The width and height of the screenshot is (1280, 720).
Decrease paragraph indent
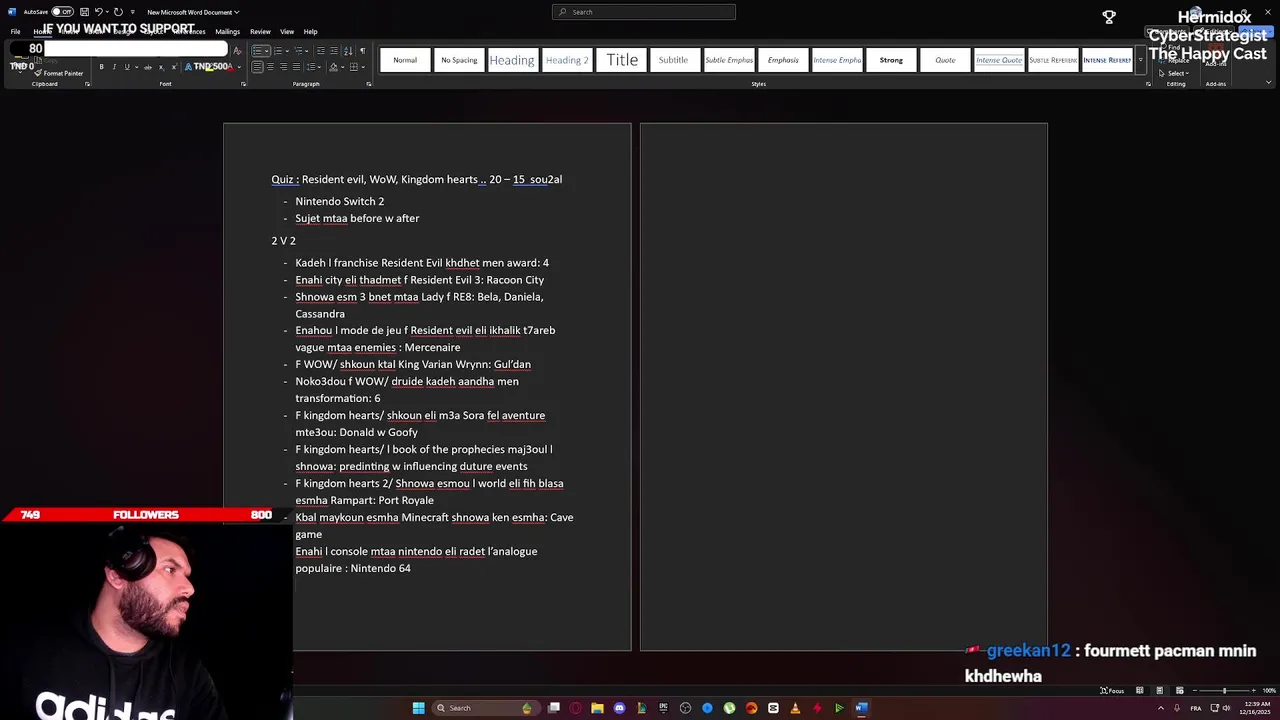[320, 51]
